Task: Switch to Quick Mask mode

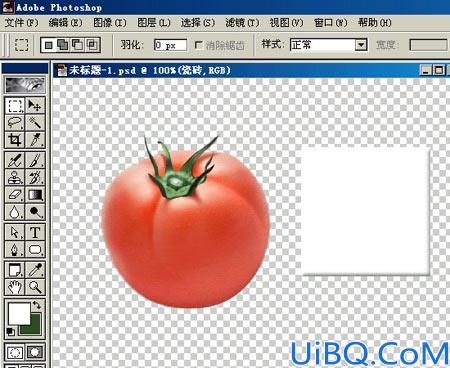Action: tap(35, 352)
